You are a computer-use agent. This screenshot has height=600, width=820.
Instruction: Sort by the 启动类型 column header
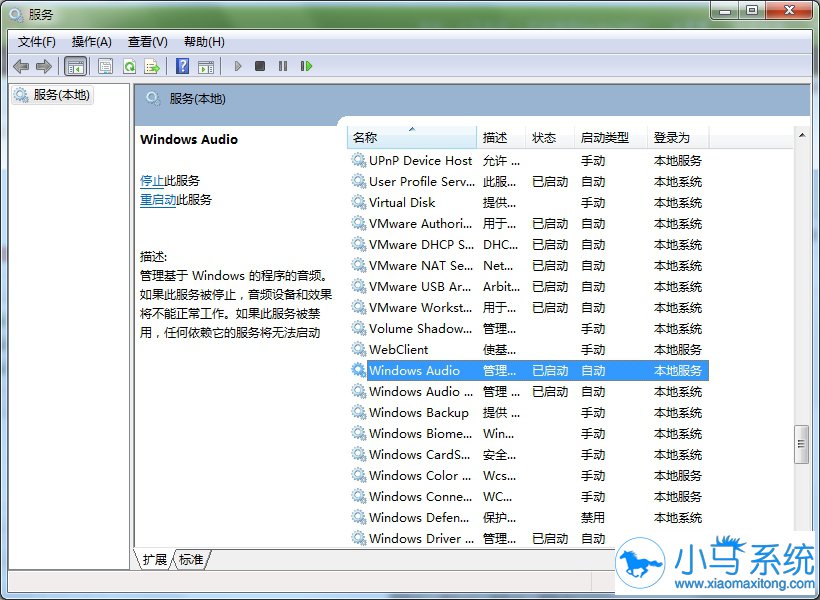(611, 138)
